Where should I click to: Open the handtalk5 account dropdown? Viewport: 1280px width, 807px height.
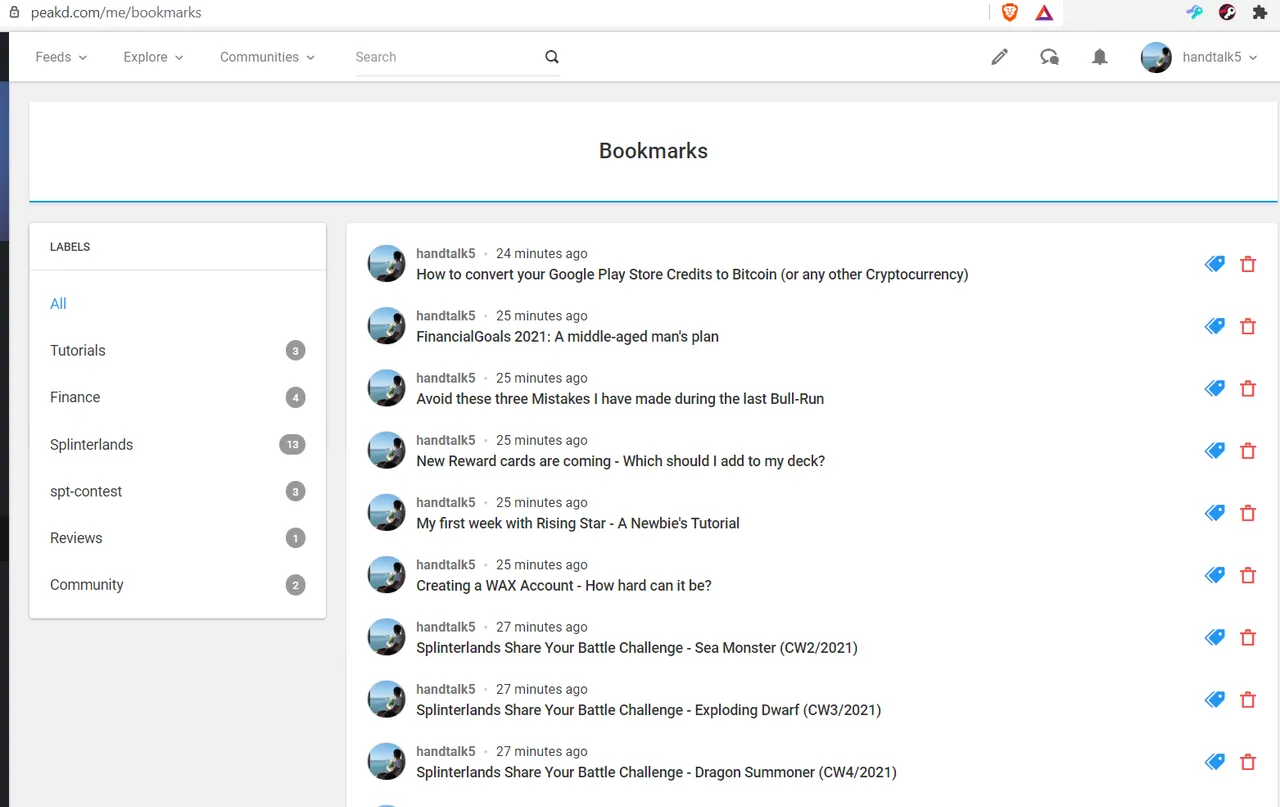[1219, 57]
